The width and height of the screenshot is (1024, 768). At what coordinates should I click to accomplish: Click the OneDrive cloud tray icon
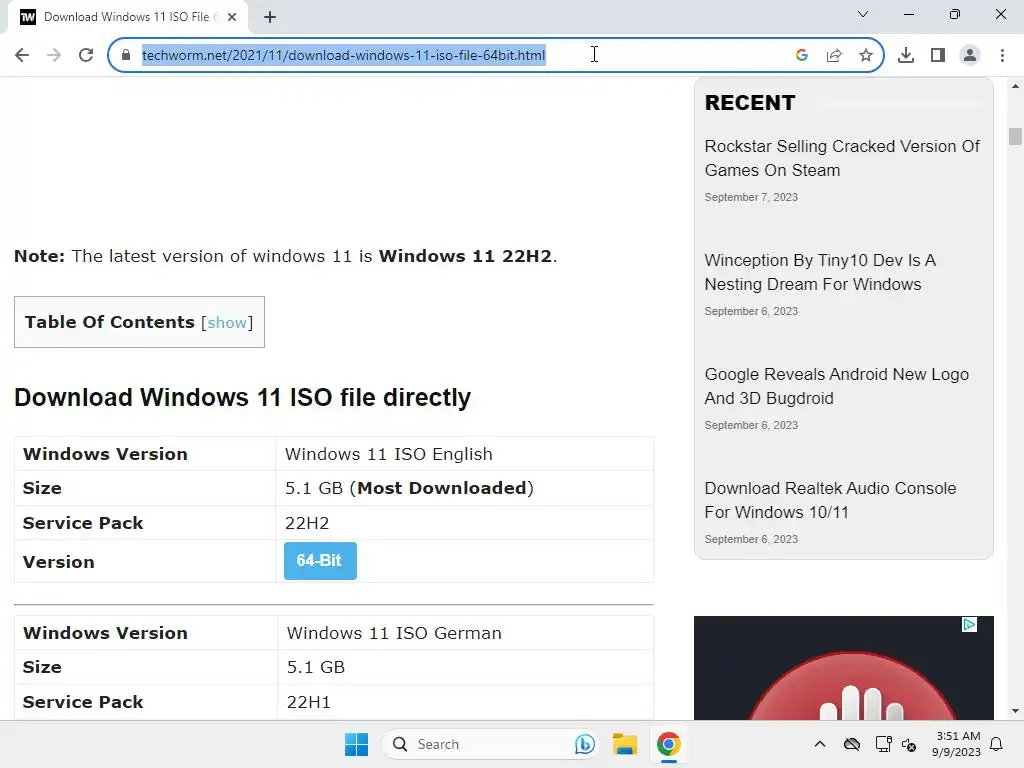[x=852, y=744]
